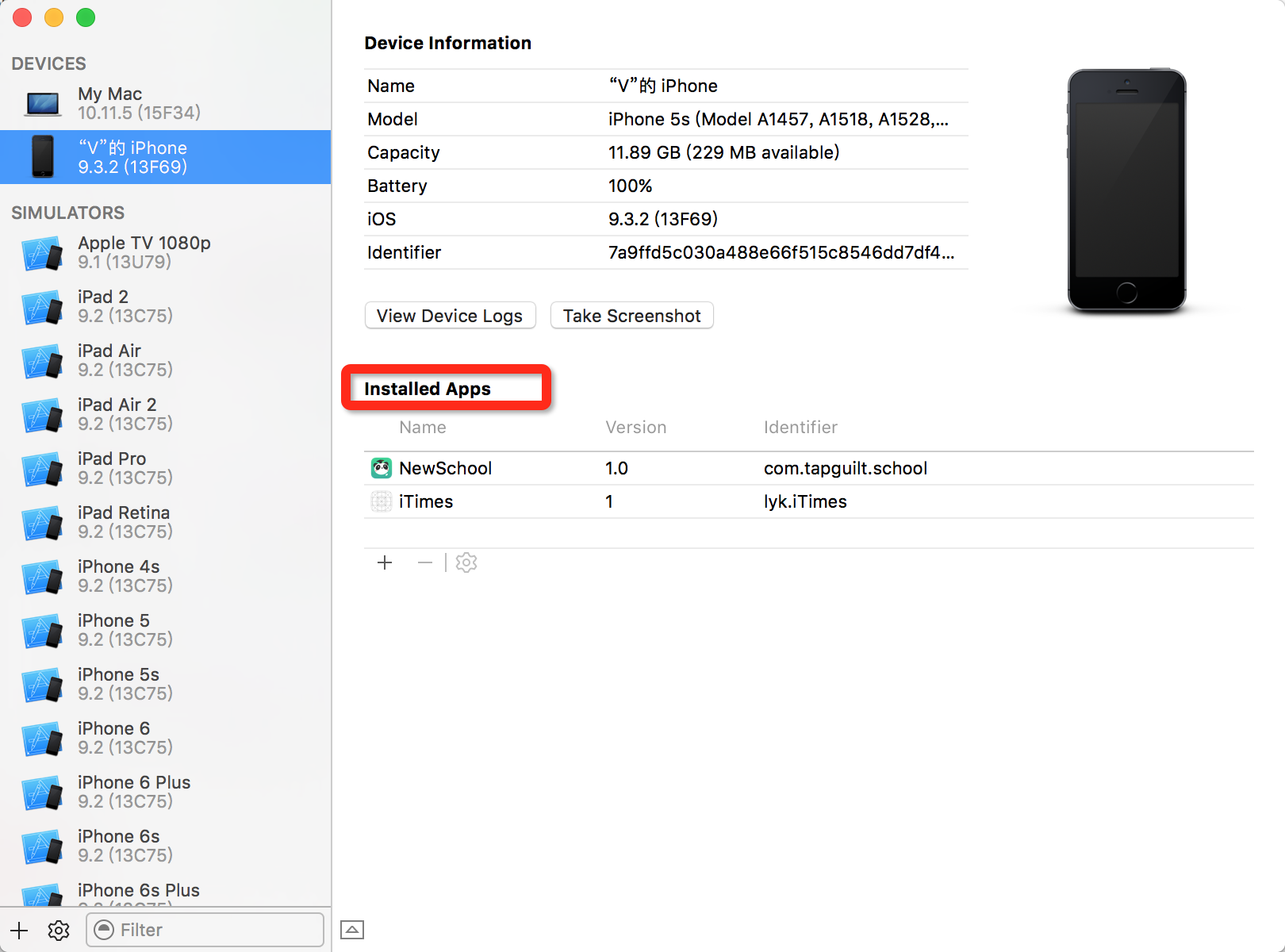
Task: Open the sidebar settings gear menu
Action: click(x=59, y=930)
